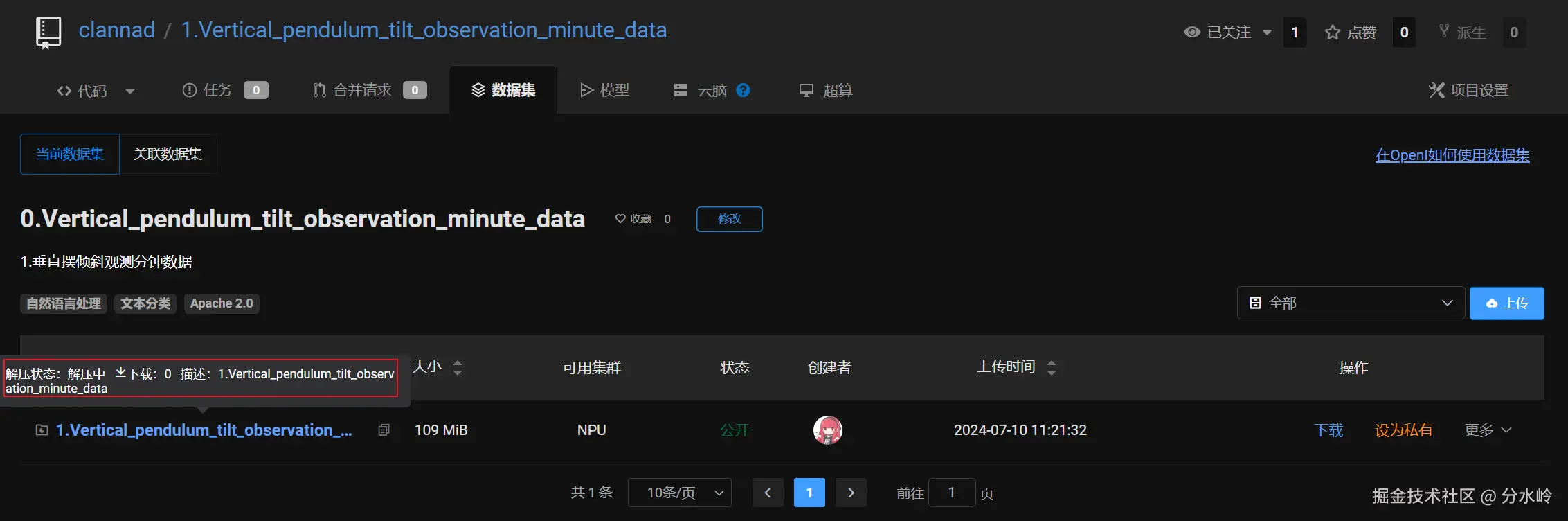Open the 云脑 tab
This screenshot has width=1568, height=521.
pos(701,91)
